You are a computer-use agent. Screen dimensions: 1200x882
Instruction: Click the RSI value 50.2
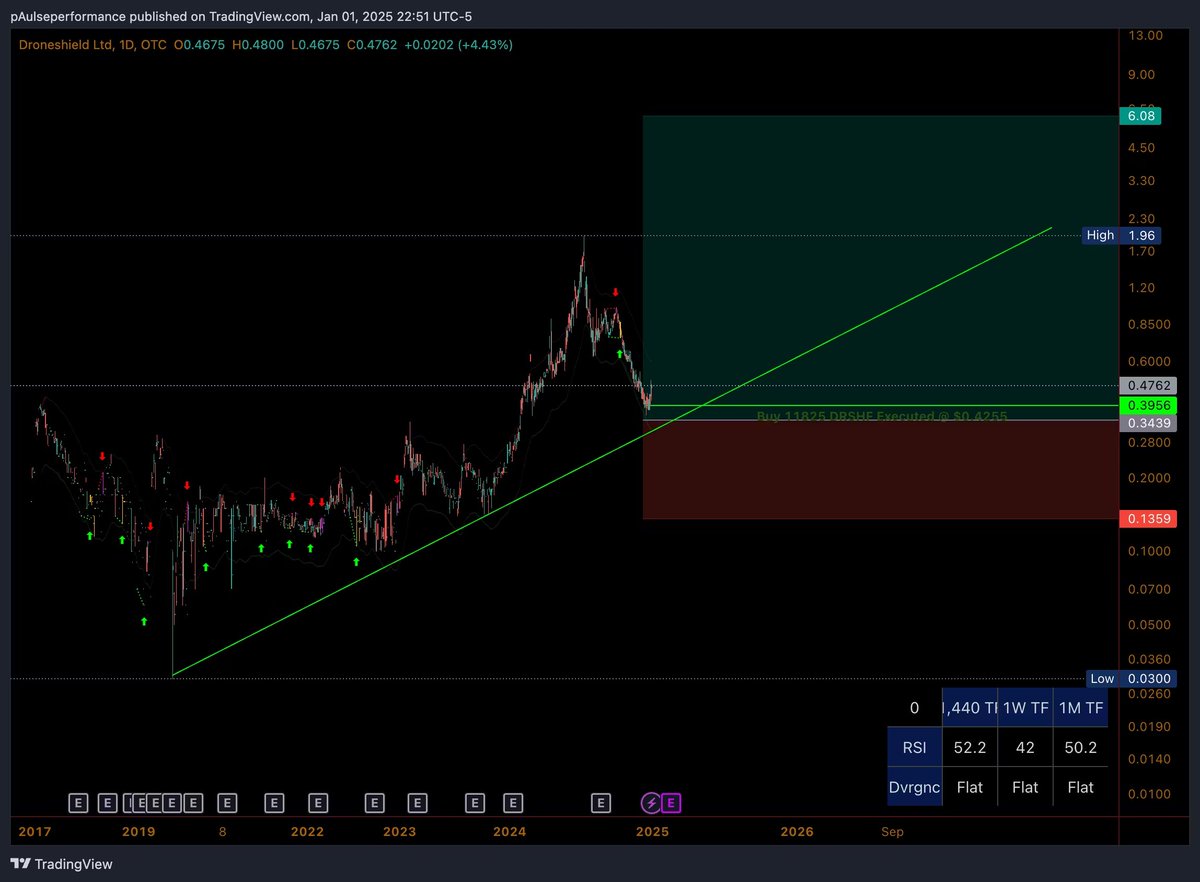(1081, 747)
